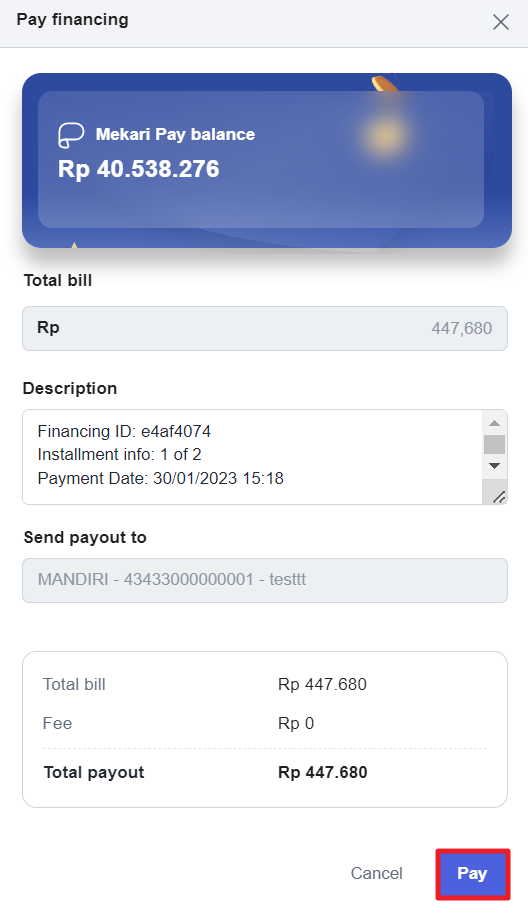Viewport: 528px width, 914px height.
Task: Select the Rp 40.538.276 balance amount
Action: tap(139, 169)
